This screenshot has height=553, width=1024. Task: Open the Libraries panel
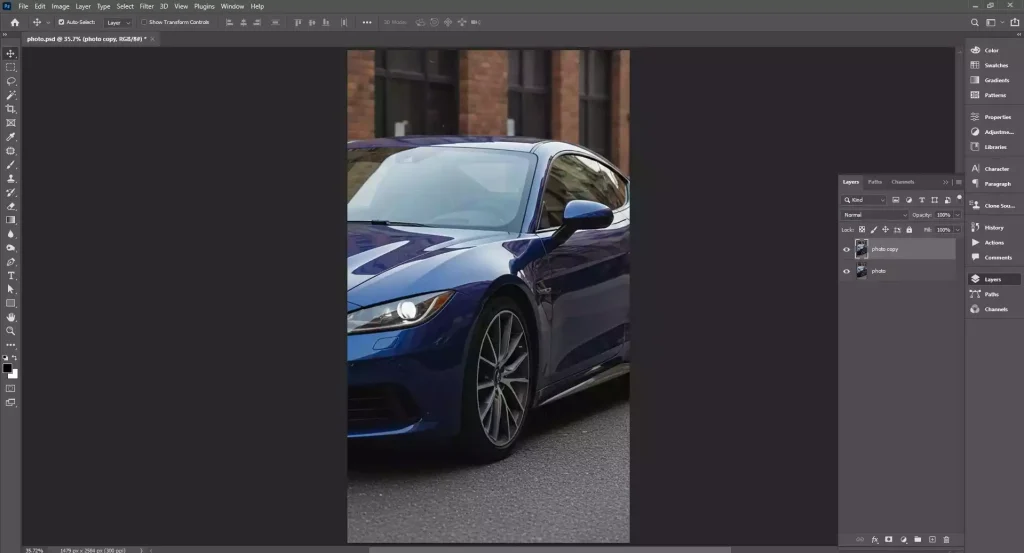tap(995, 147)
